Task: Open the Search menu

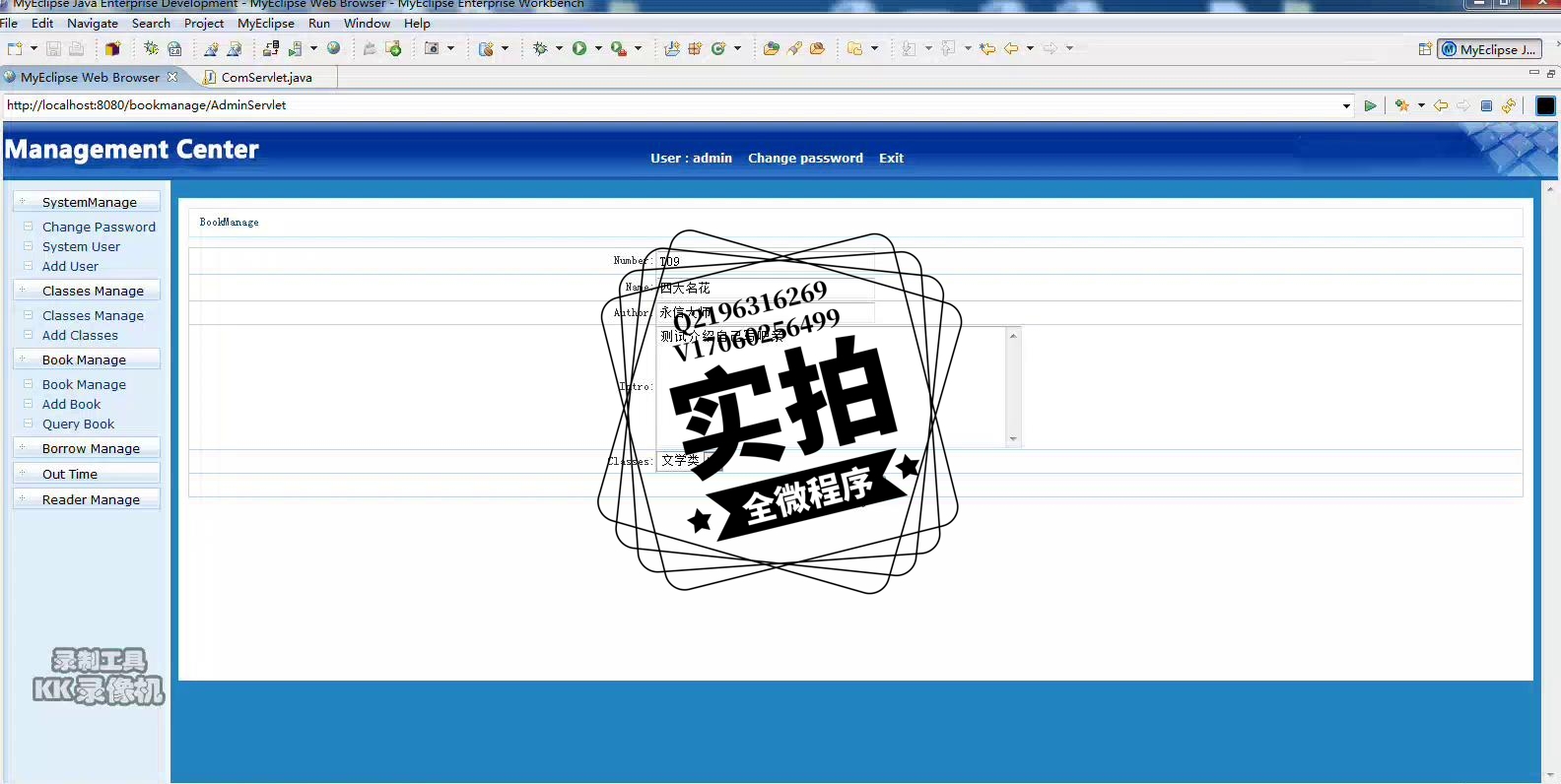Action: [x=151, y=23]
